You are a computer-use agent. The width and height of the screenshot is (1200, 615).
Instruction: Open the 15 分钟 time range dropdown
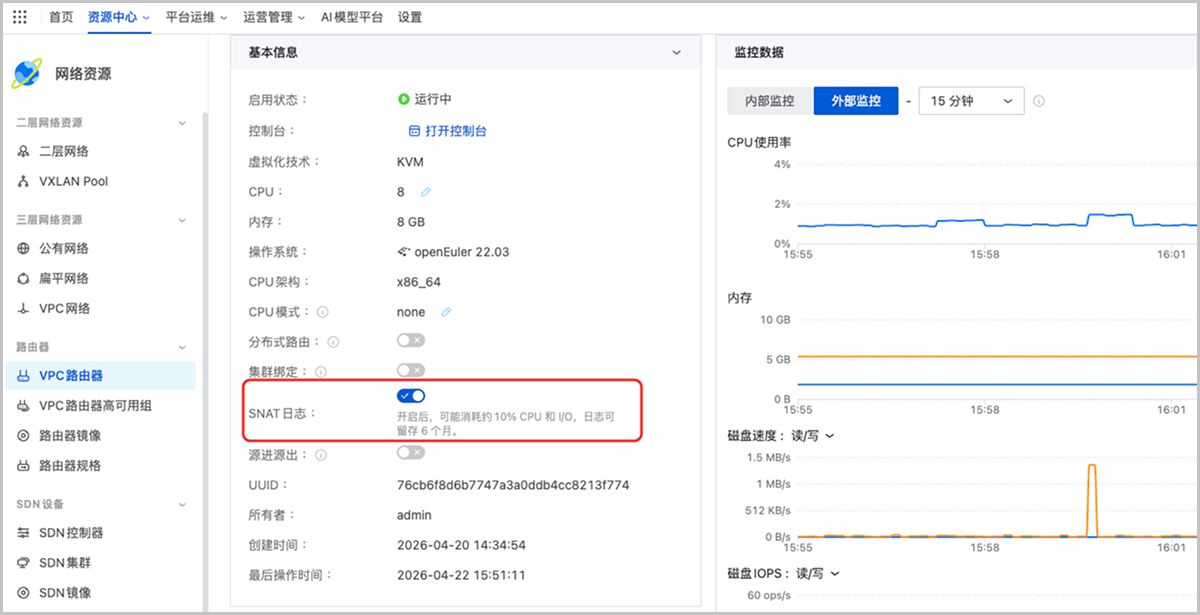coord(970,101)
